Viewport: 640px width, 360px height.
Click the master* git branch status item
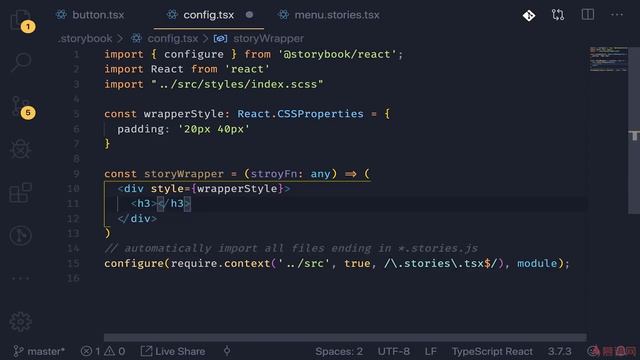(x=39, y=351)
